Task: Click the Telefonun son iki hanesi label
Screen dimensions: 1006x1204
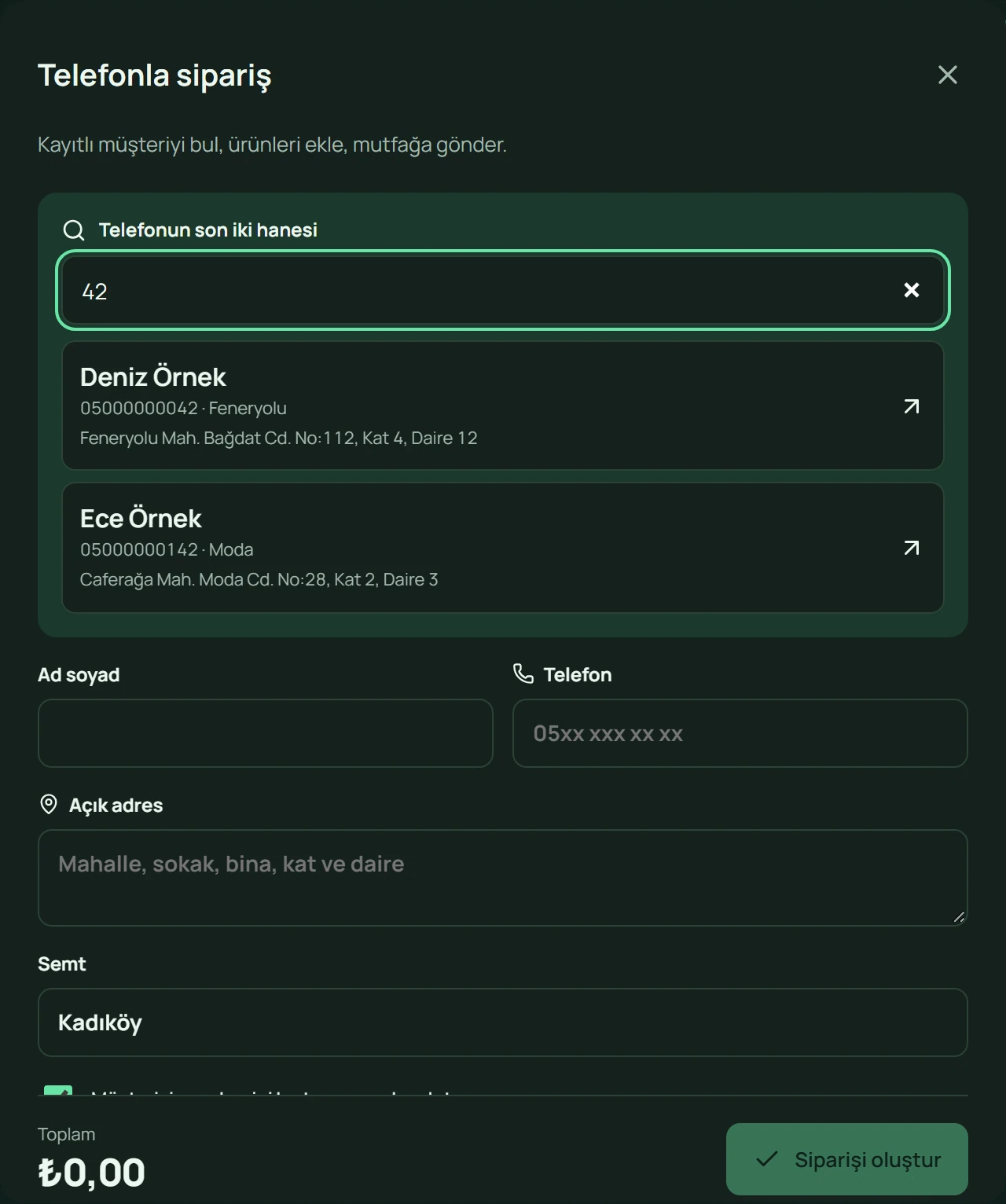Action: click(x=208, y=230)
